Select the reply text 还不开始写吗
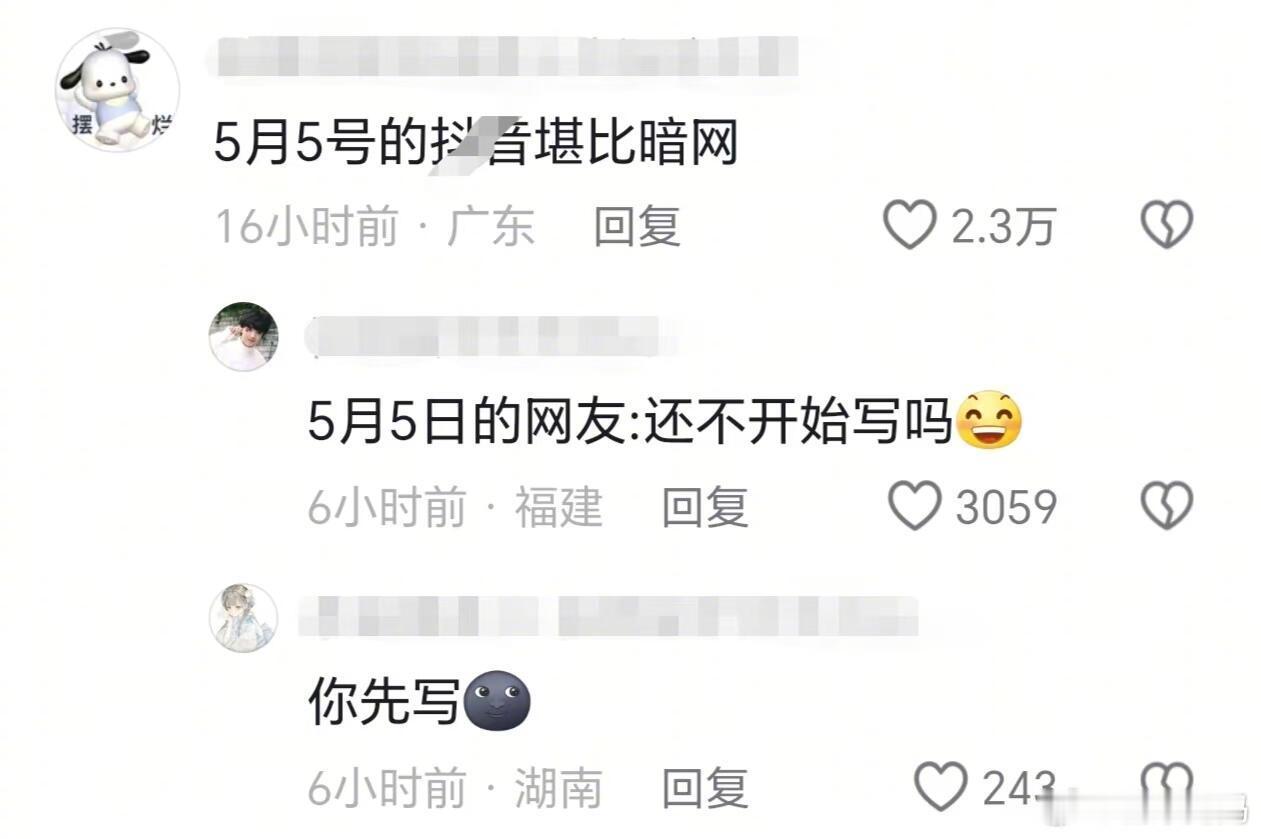This screenshot has height=839, width=1261. tap(796, 424)
